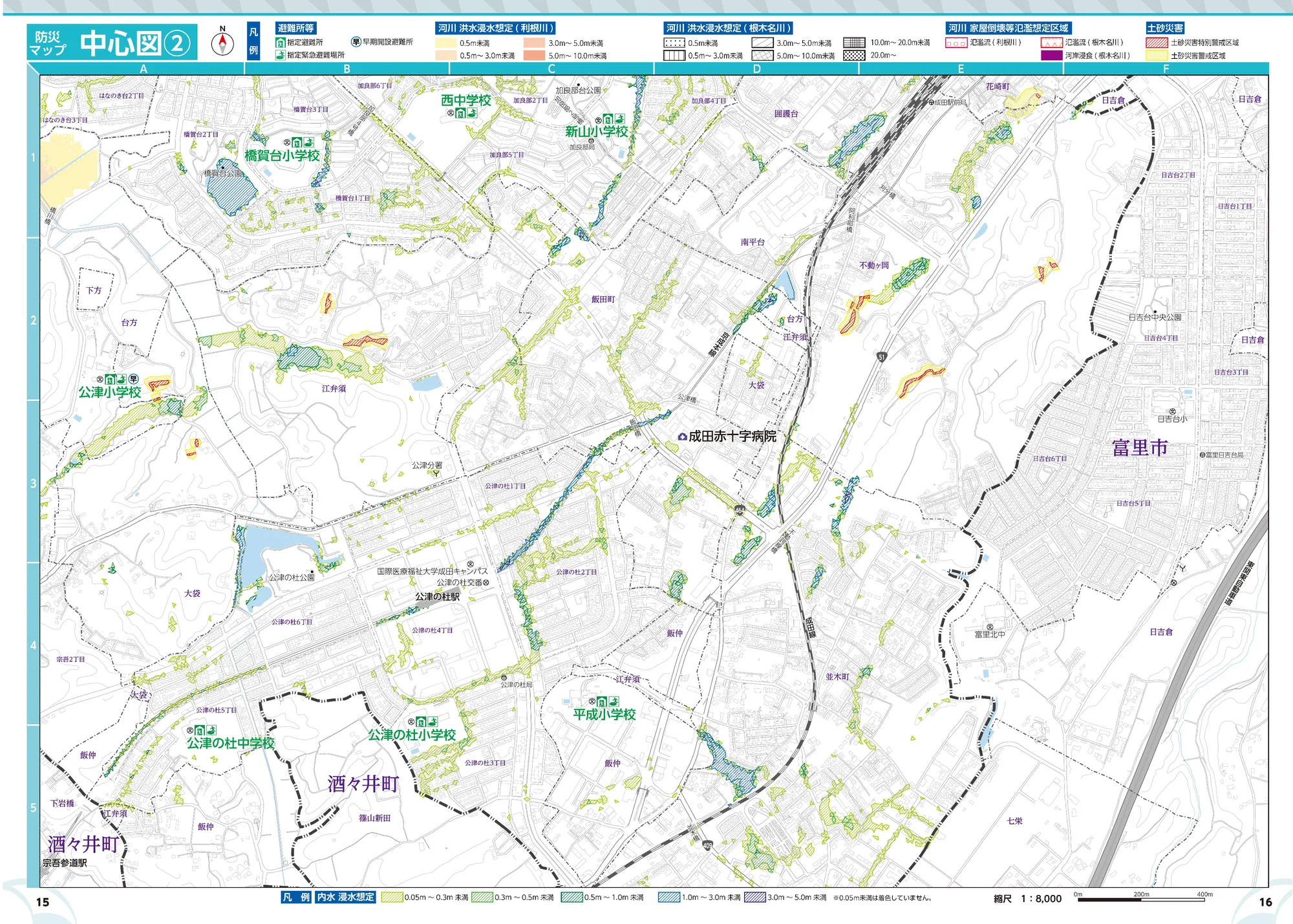The width and height of the screenshot is (1293, 924).
Task: Select the 土砂災害特別警戒区域 red hatched swatch
Action: coord(1157,43)
